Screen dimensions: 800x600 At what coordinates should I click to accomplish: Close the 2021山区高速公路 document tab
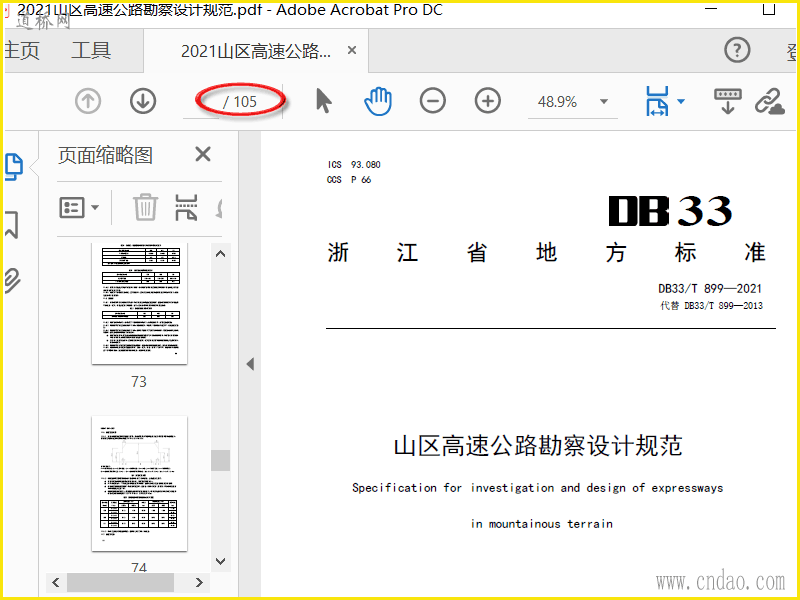[x=352, y=50]
